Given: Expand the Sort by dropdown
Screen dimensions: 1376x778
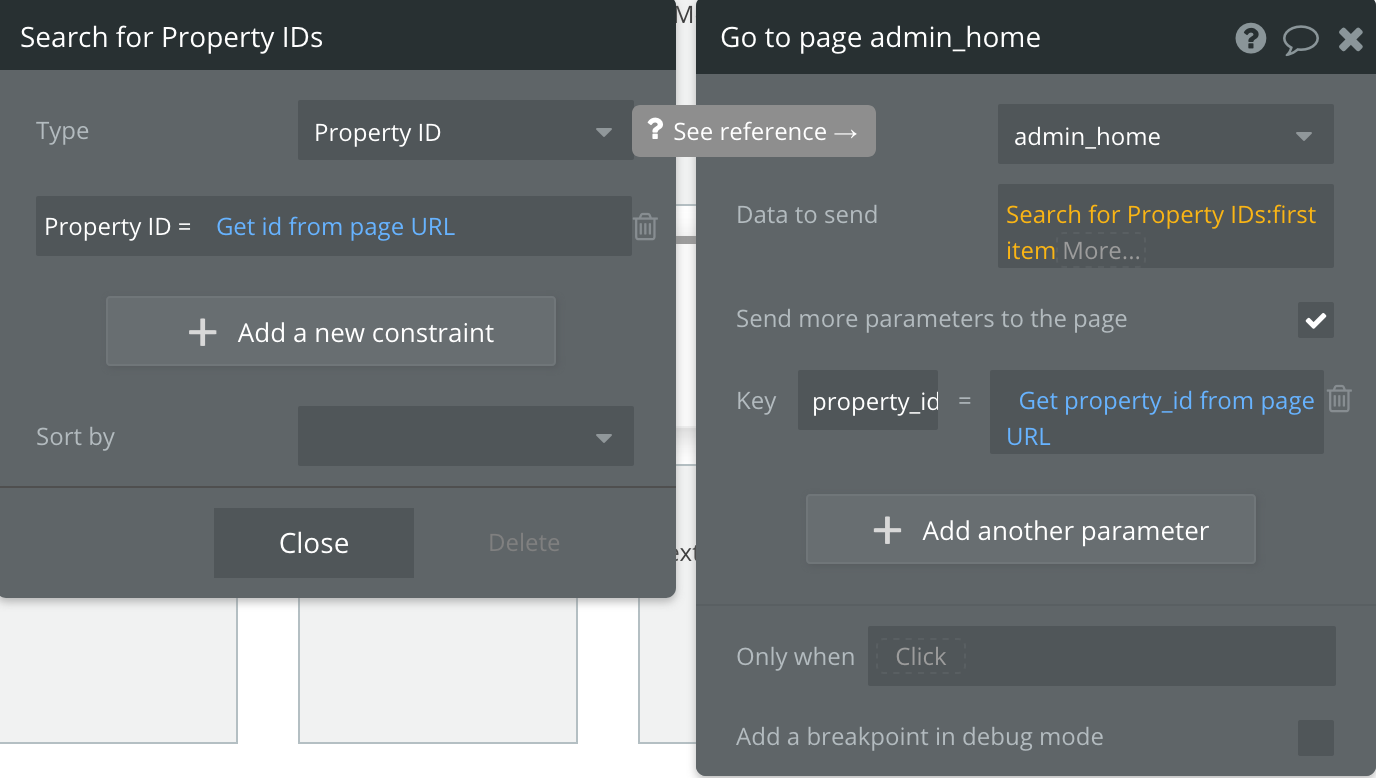Looking at the screenshot, I should (465, 436).
